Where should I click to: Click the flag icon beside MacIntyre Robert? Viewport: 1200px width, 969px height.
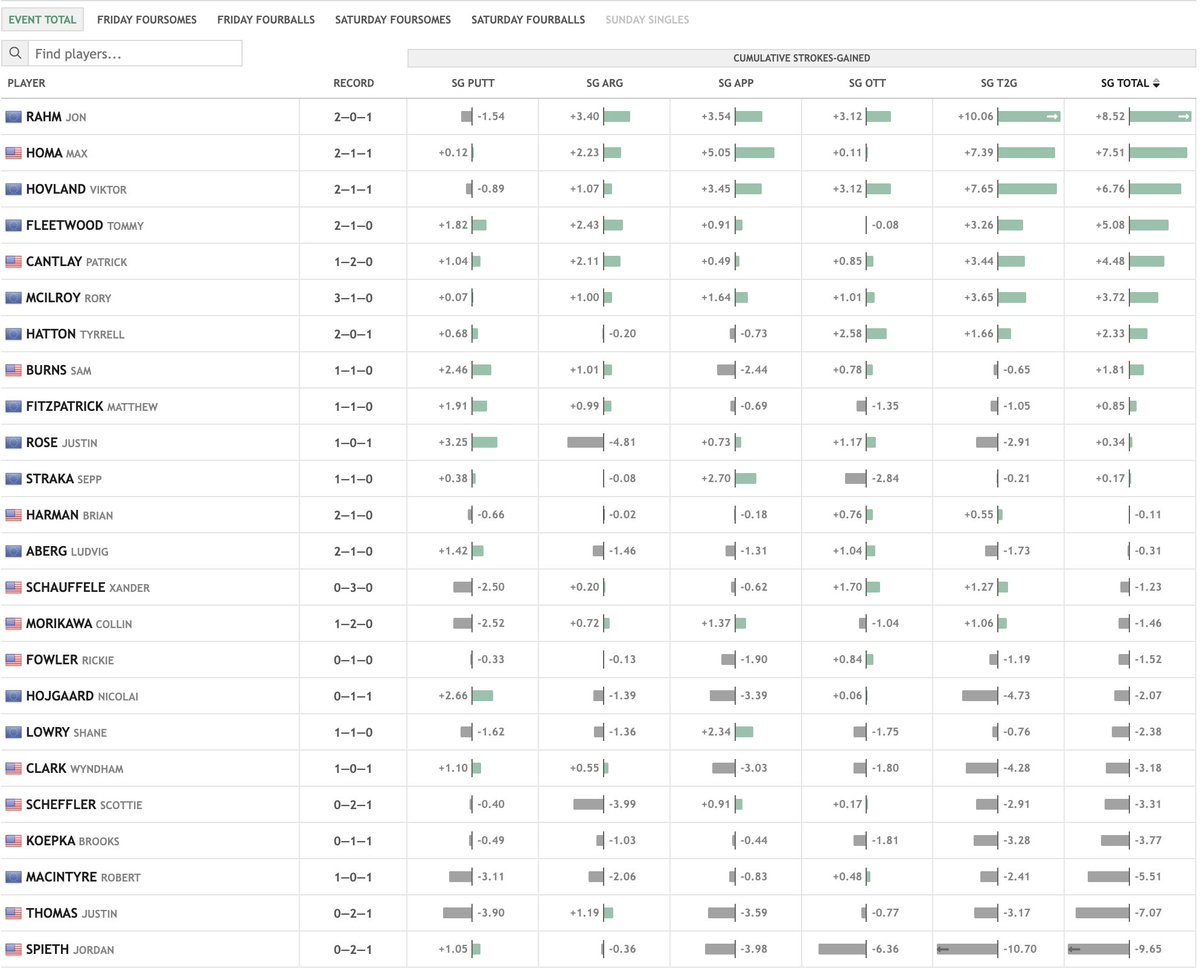tap(13, 876)
